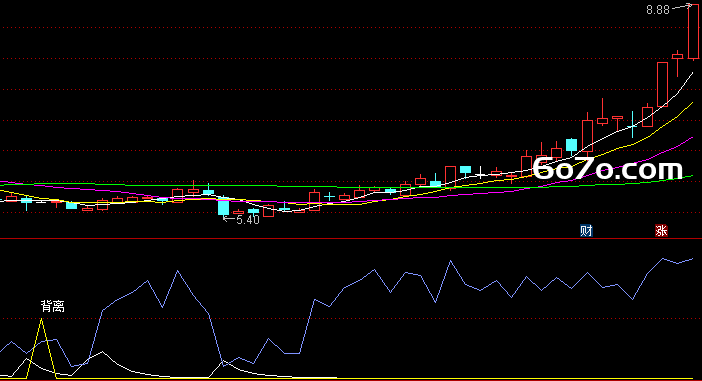Select the tallest red candlestick at far right
Viewport: 702px width, 381px height.
click(x=693, y=32)
